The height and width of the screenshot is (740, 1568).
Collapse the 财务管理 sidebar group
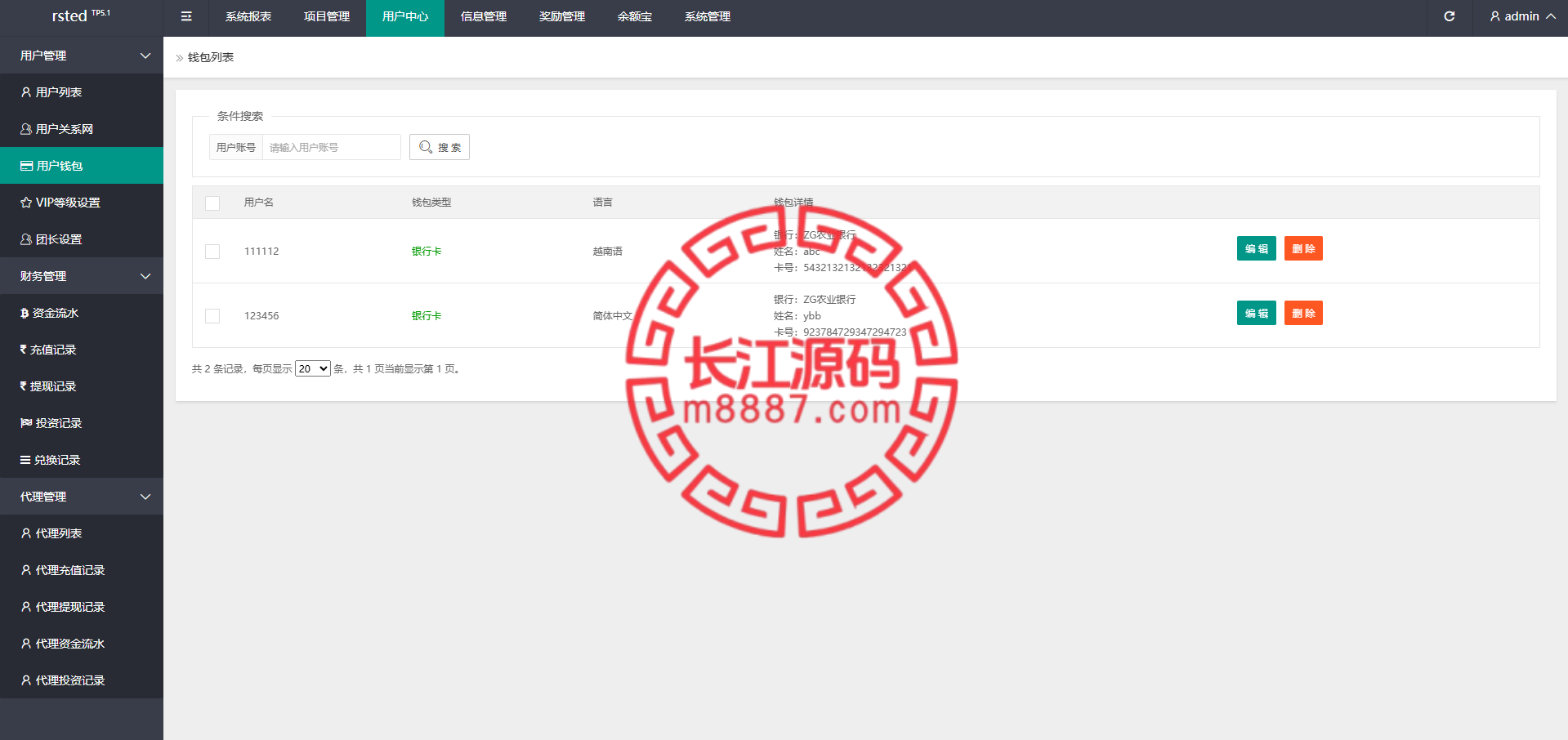[82, 276]
